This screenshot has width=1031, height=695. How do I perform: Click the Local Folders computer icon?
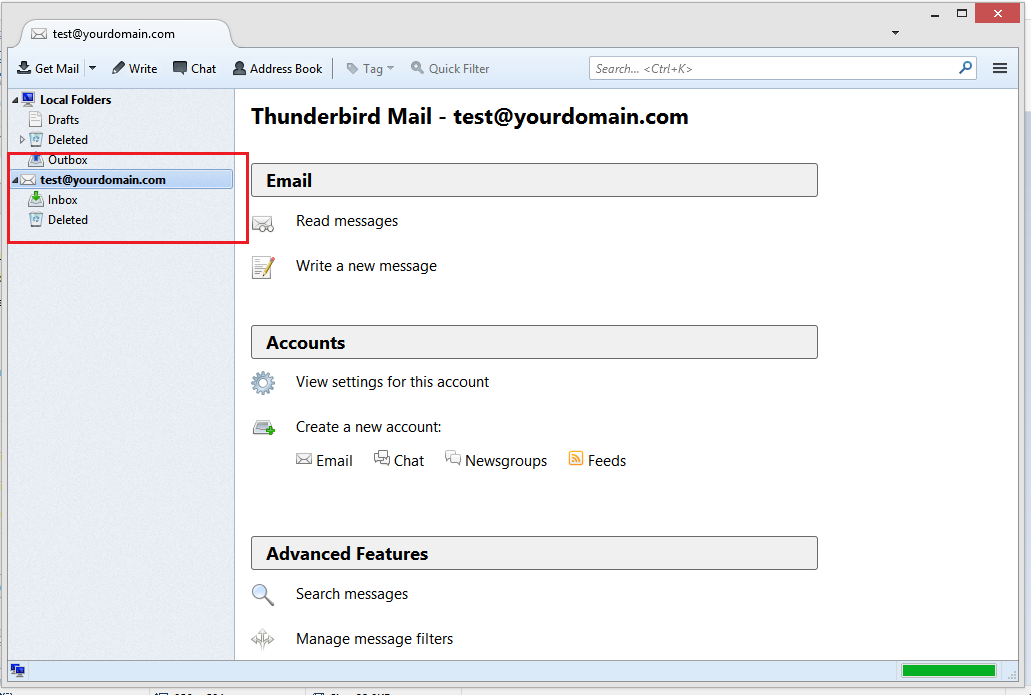coord(28,99)
